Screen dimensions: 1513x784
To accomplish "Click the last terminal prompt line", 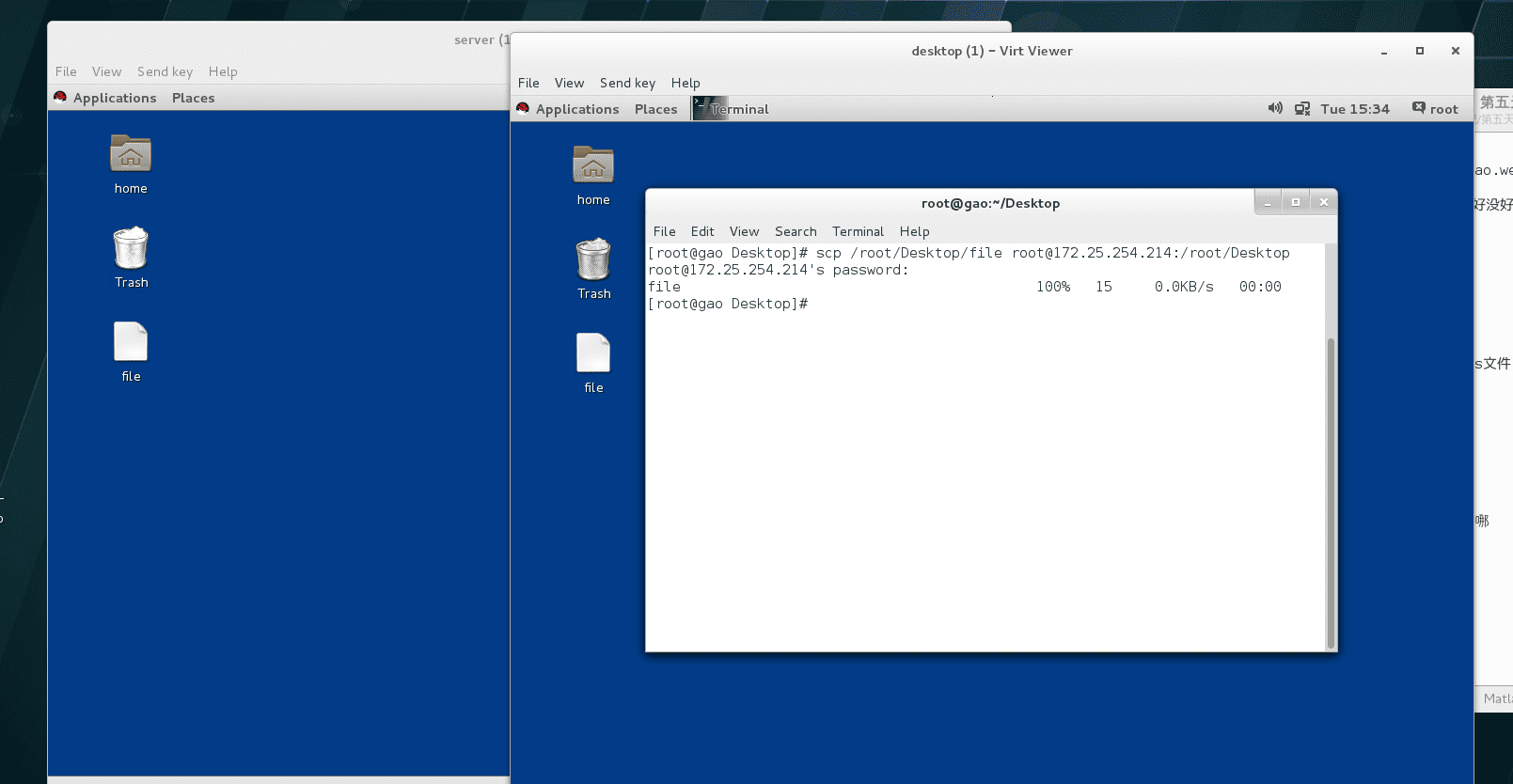I will [x=728, y=304].
